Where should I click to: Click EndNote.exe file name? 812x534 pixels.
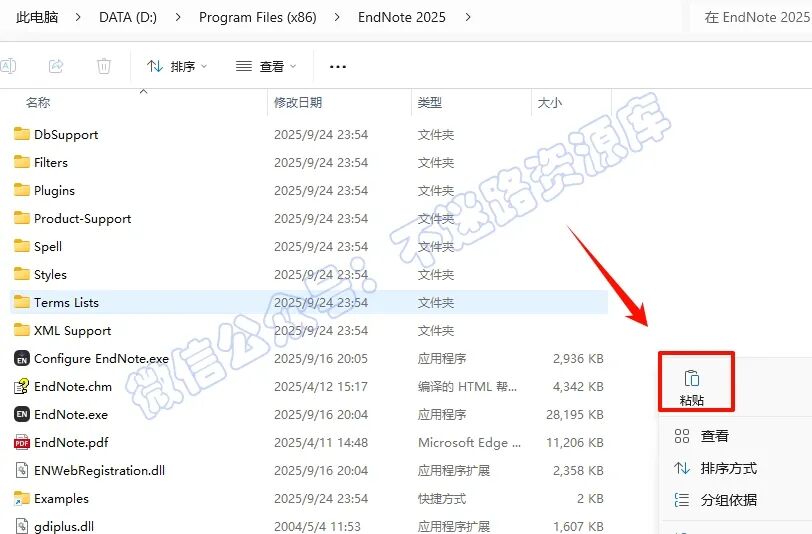(x=71, y=414)
